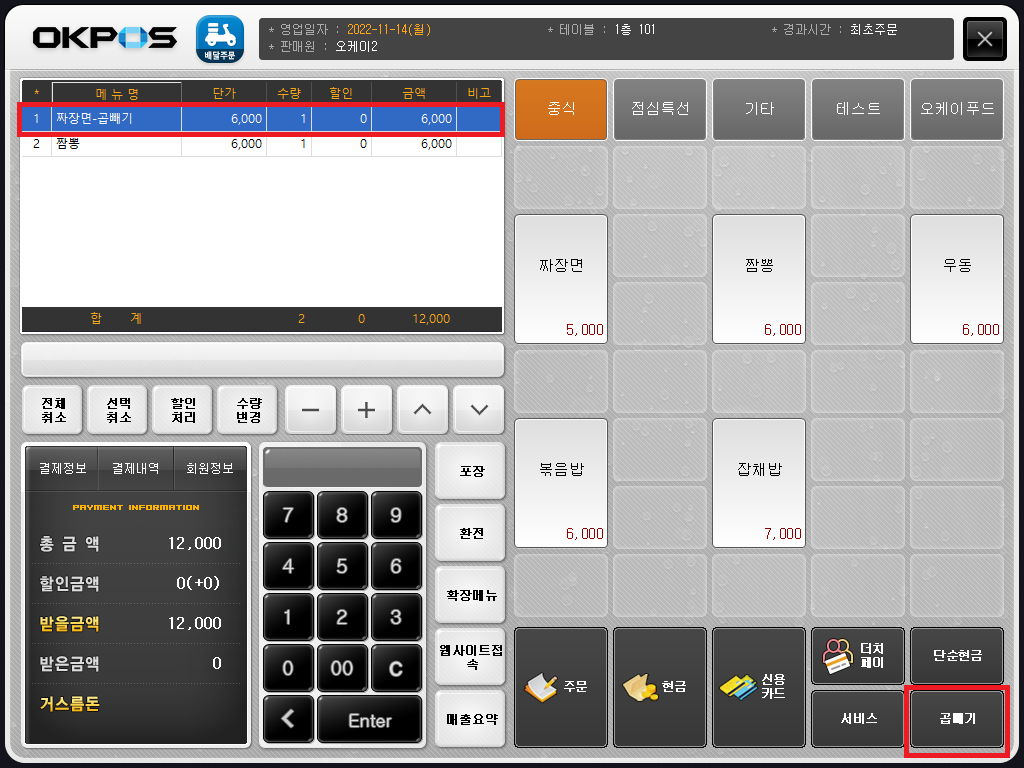Viewport: 1024px width, 768px height.
Task: Click the delivery order scooter icon
Action: pos(219,39)
